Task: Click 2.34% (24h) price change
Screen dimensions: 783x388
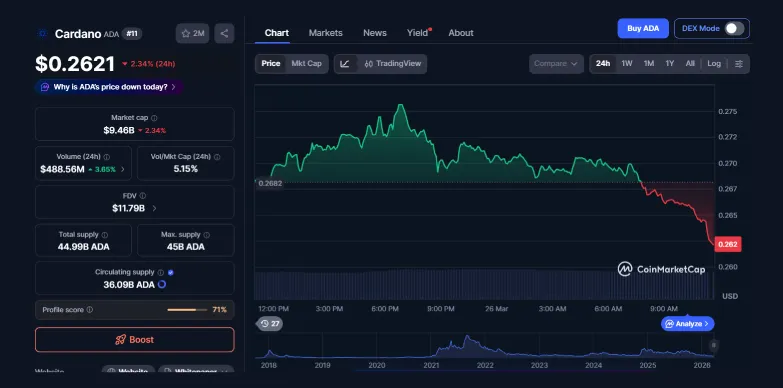Action: pyautogui.click(x=148, y=64)
